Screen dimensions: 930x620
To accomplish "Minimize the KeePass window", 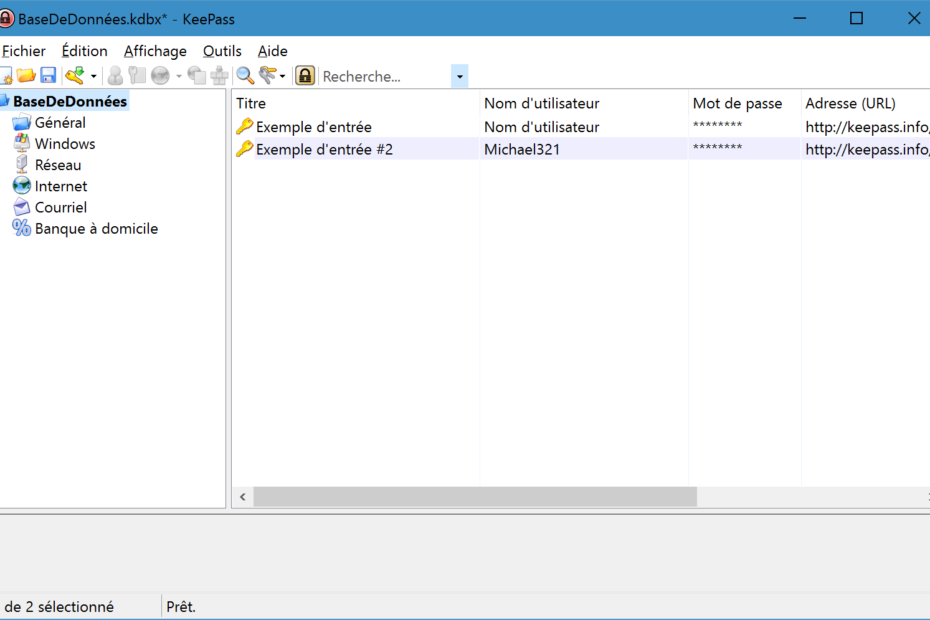I will coord(800,18).
